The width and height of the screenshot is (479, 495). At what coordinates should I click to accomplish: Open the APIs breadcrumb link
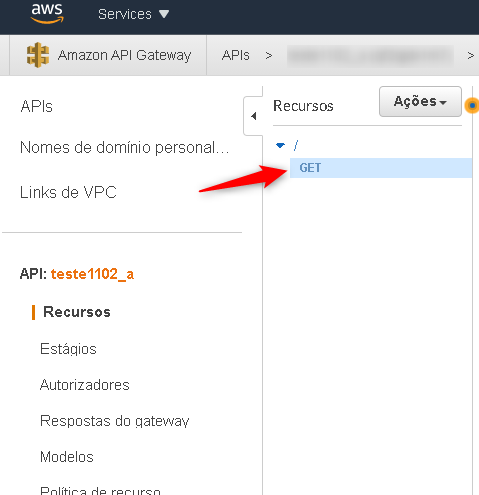(235, 55)
